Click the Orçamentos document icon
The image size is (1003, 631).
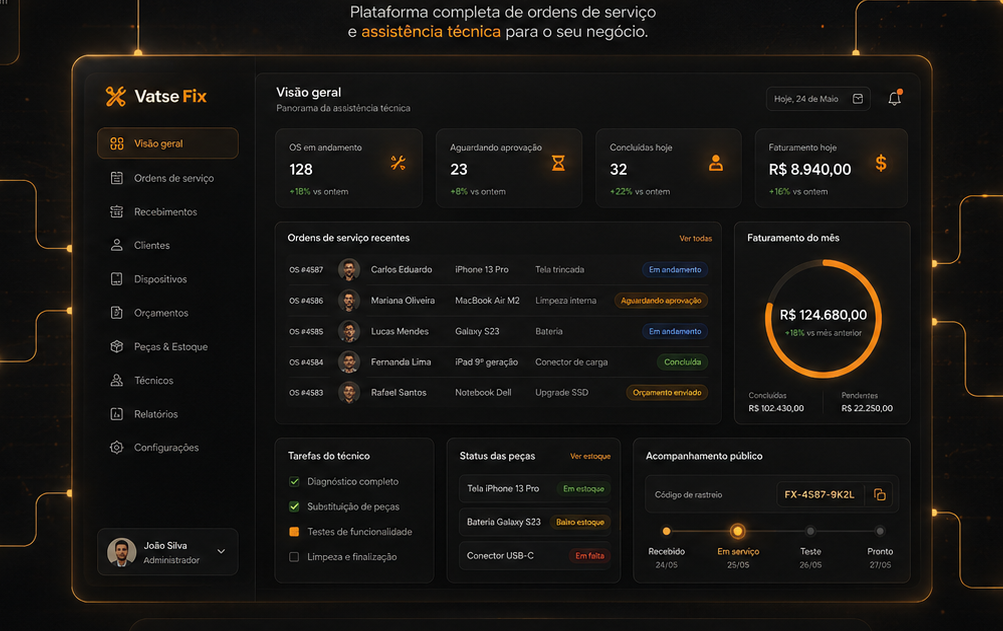point(116,313)
